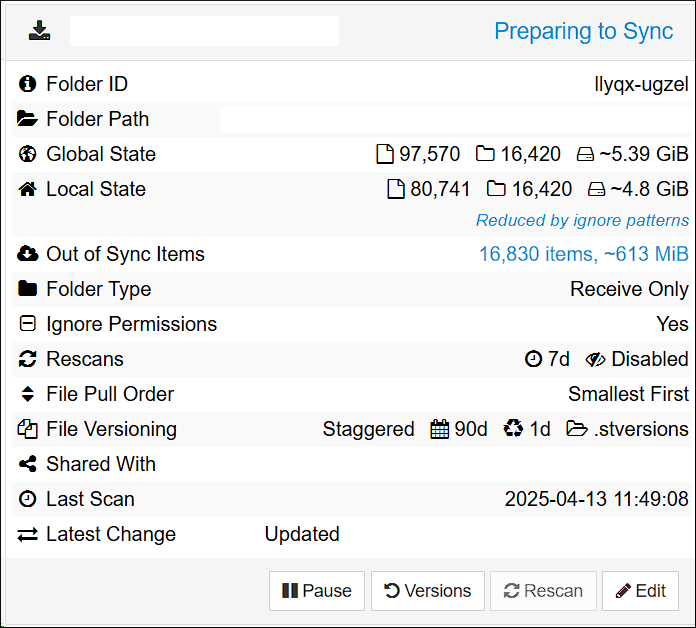
Task: Click the Folder ID info icon
Action: pos(28,84)
